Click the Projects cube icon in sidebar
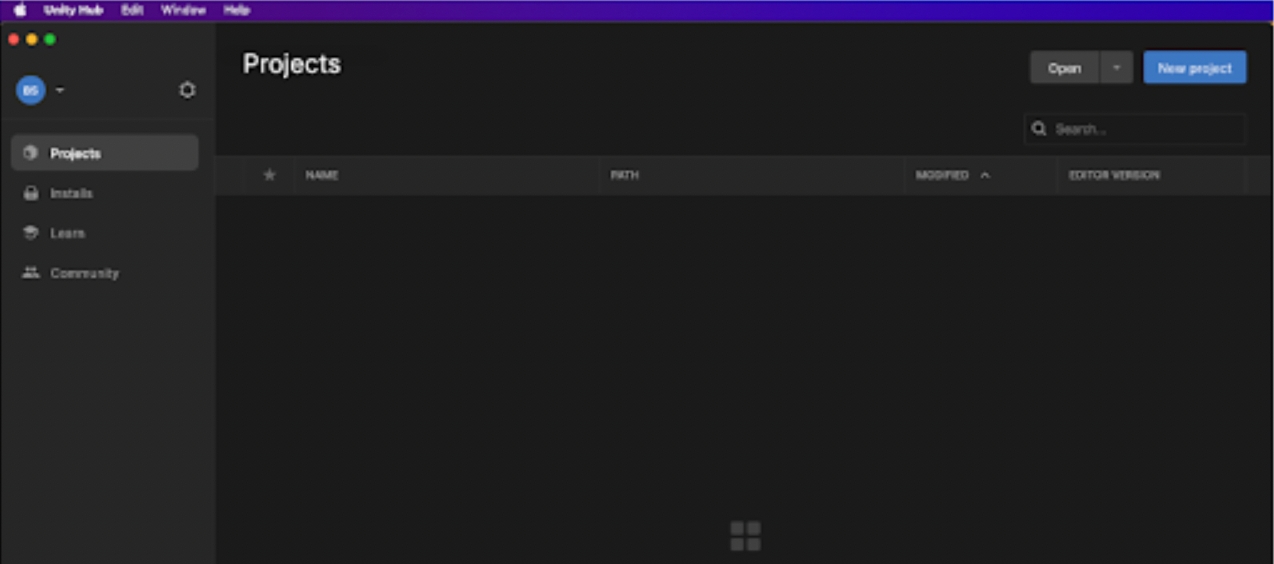Image resolution: width=1274 pixels, height=564 pixels. coord(30,153)
